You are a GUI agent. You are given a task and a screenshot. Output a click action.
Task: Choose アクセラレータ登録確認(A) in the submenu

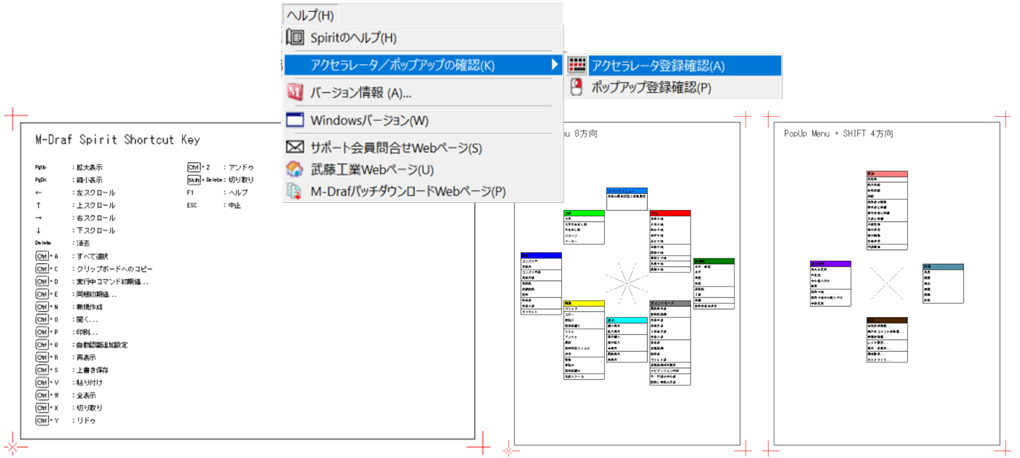point(658,65)
